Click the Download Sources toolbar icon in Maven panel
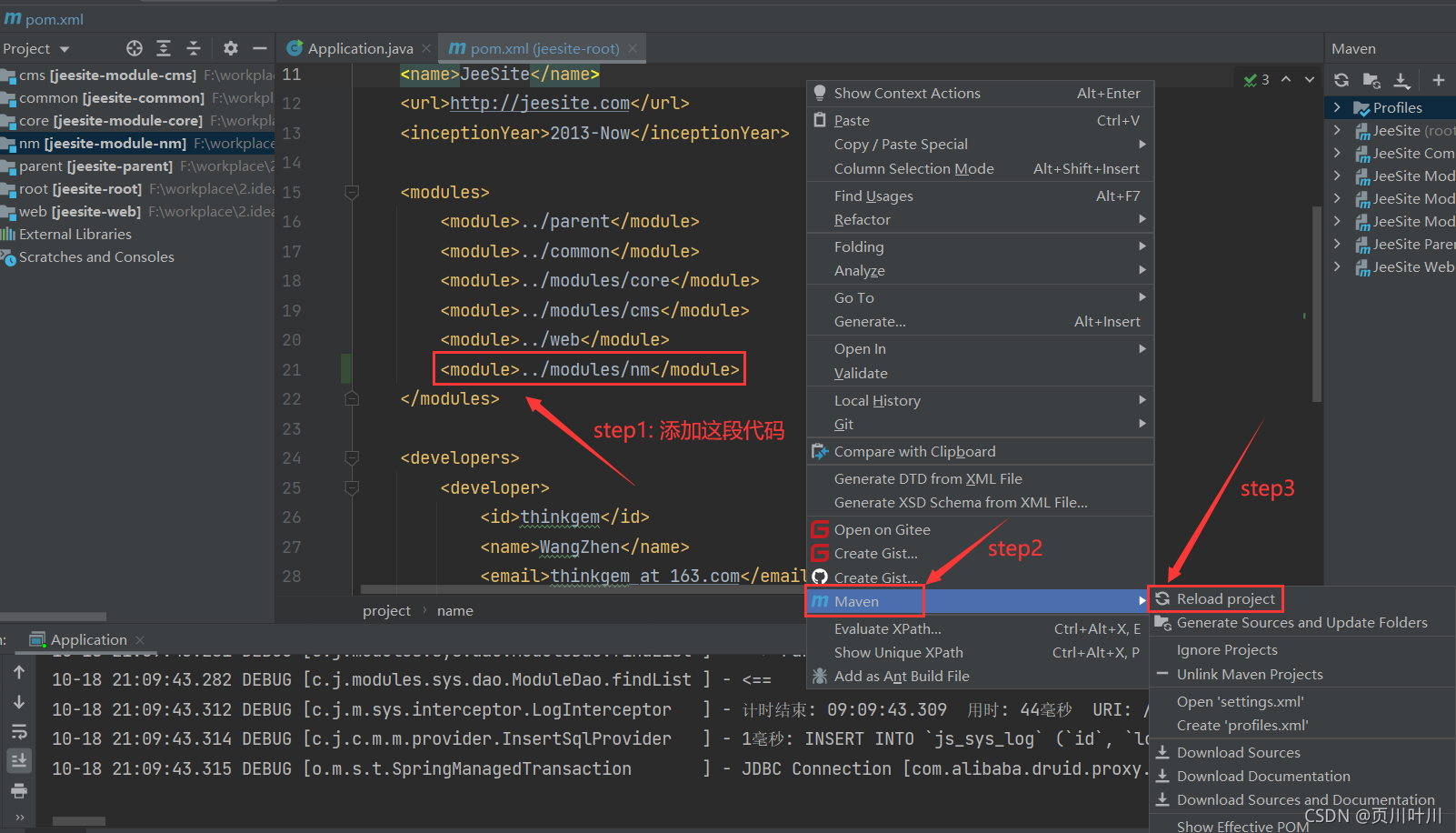The image size is (1456, 833). coord(1401,80)
